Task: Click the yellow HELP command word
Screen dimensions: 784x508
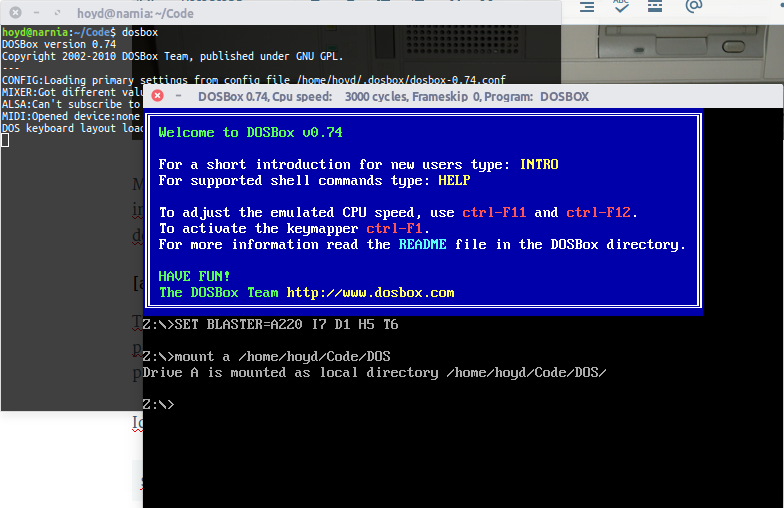Action: click(454, 180)
